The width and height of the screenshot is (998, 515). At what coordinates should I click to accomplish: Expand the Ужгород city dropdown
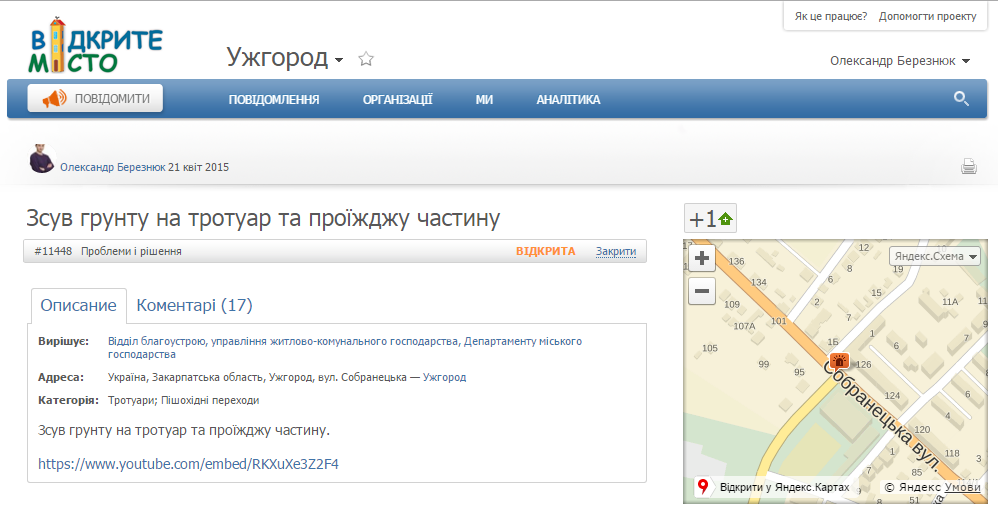pos(285,58)
